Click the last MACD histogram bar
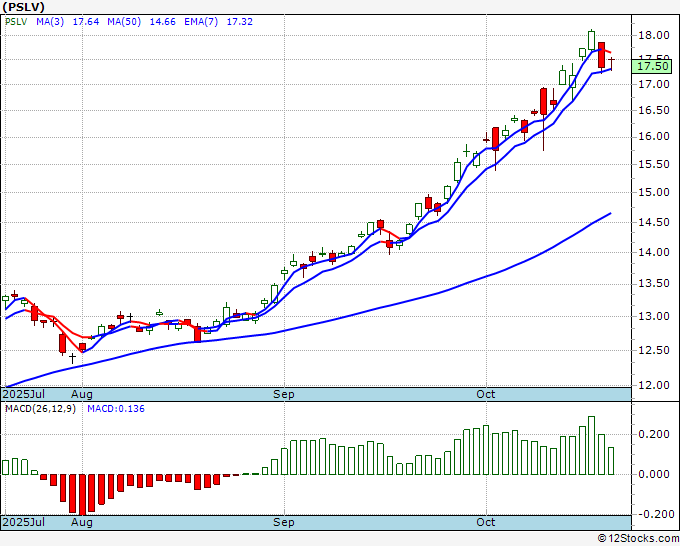 [x=611, y=461]
